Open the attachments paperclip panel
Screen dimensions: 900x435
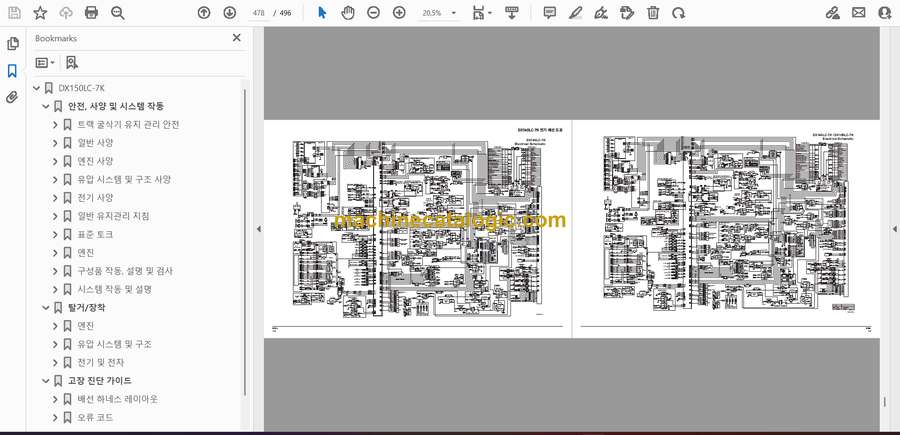[x=12, y=97]
